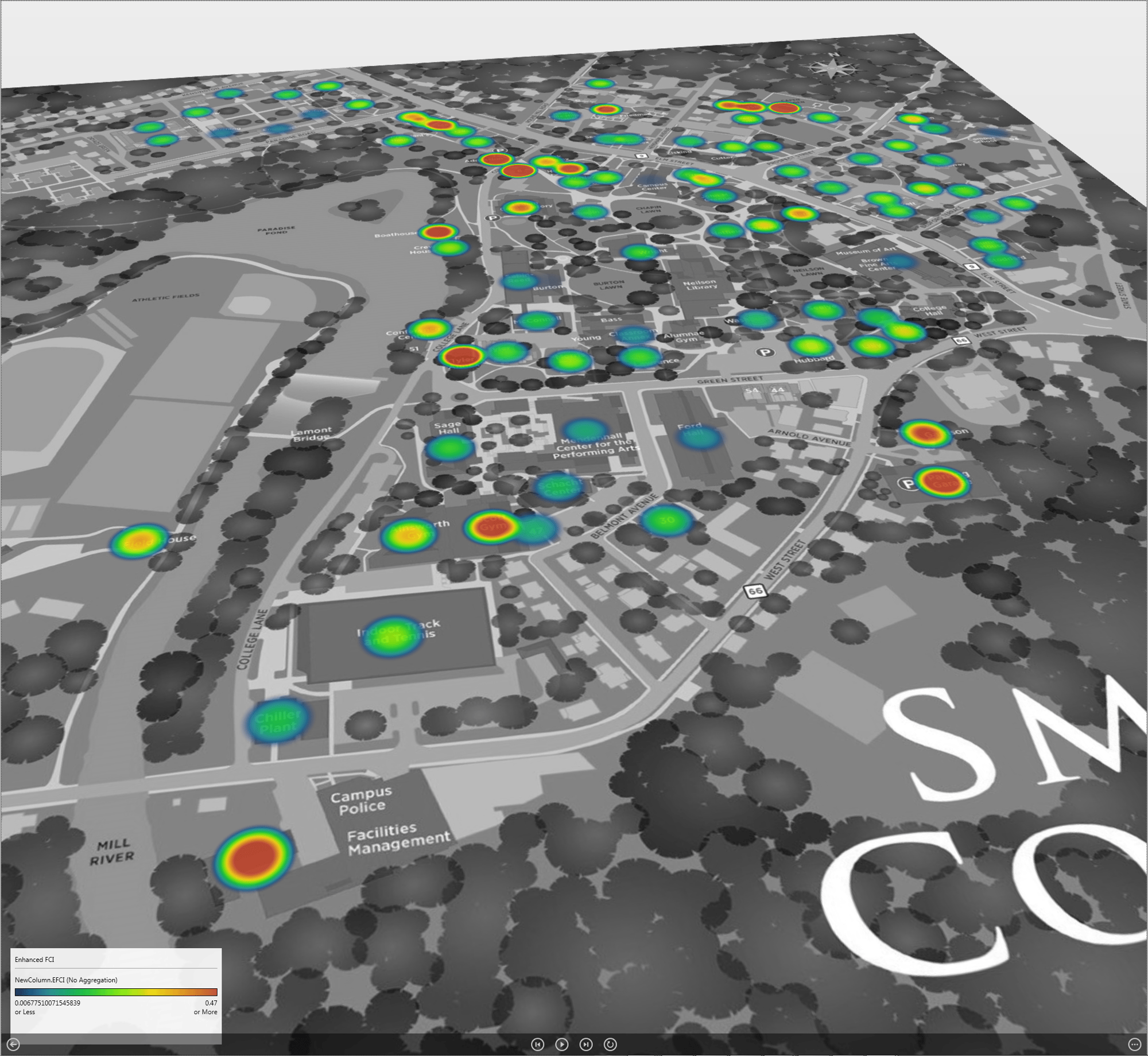Click the Alumnae Gym label
Viewport: 1148px width, 1056px height.
684,337
